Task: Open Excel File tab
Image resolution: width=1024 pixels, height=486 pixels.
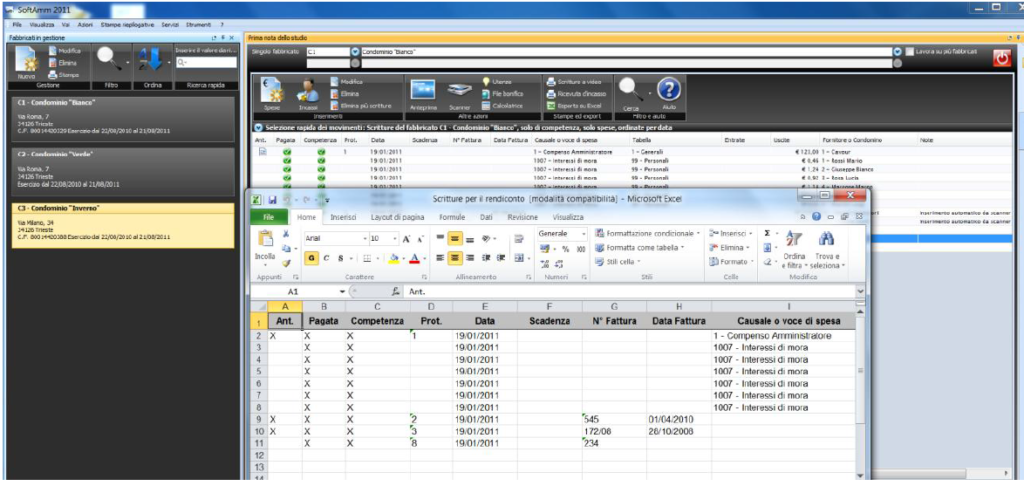Action: coord(268,217)
